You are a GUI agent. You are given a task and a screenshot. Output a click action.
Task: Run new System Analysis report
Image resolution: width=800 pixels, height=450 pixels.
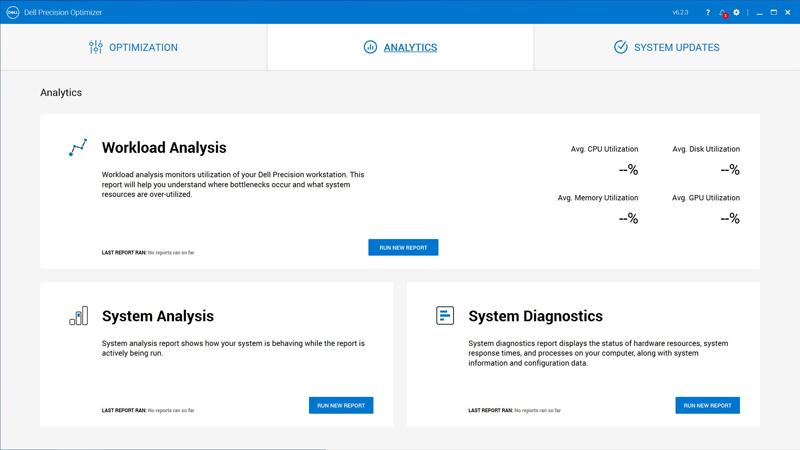(341, 405)
